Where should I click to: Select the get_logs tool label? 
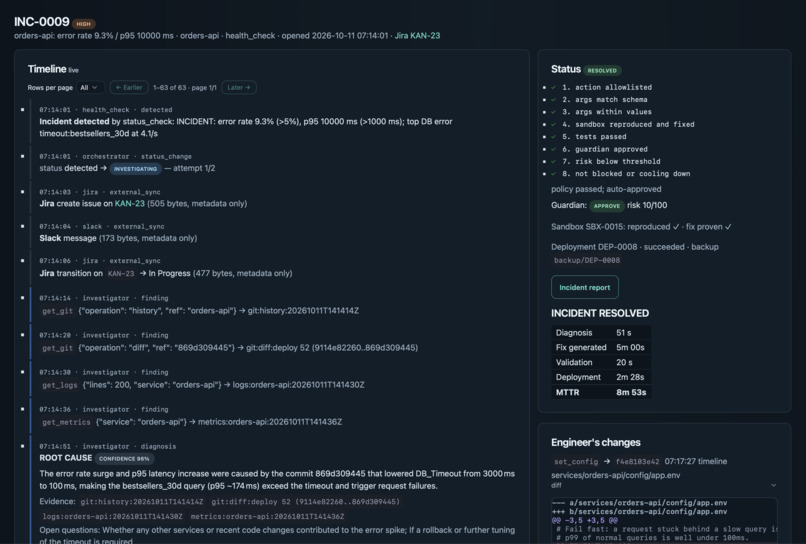(60, 385)
